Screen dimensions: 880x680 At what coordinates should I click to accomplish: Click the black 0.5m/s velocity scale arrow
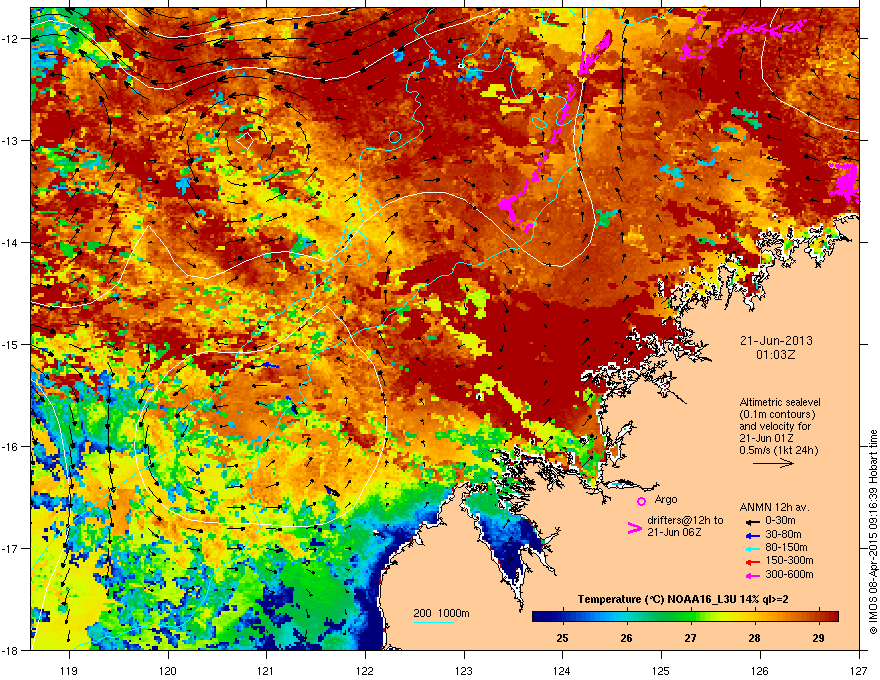pos(773,463)
